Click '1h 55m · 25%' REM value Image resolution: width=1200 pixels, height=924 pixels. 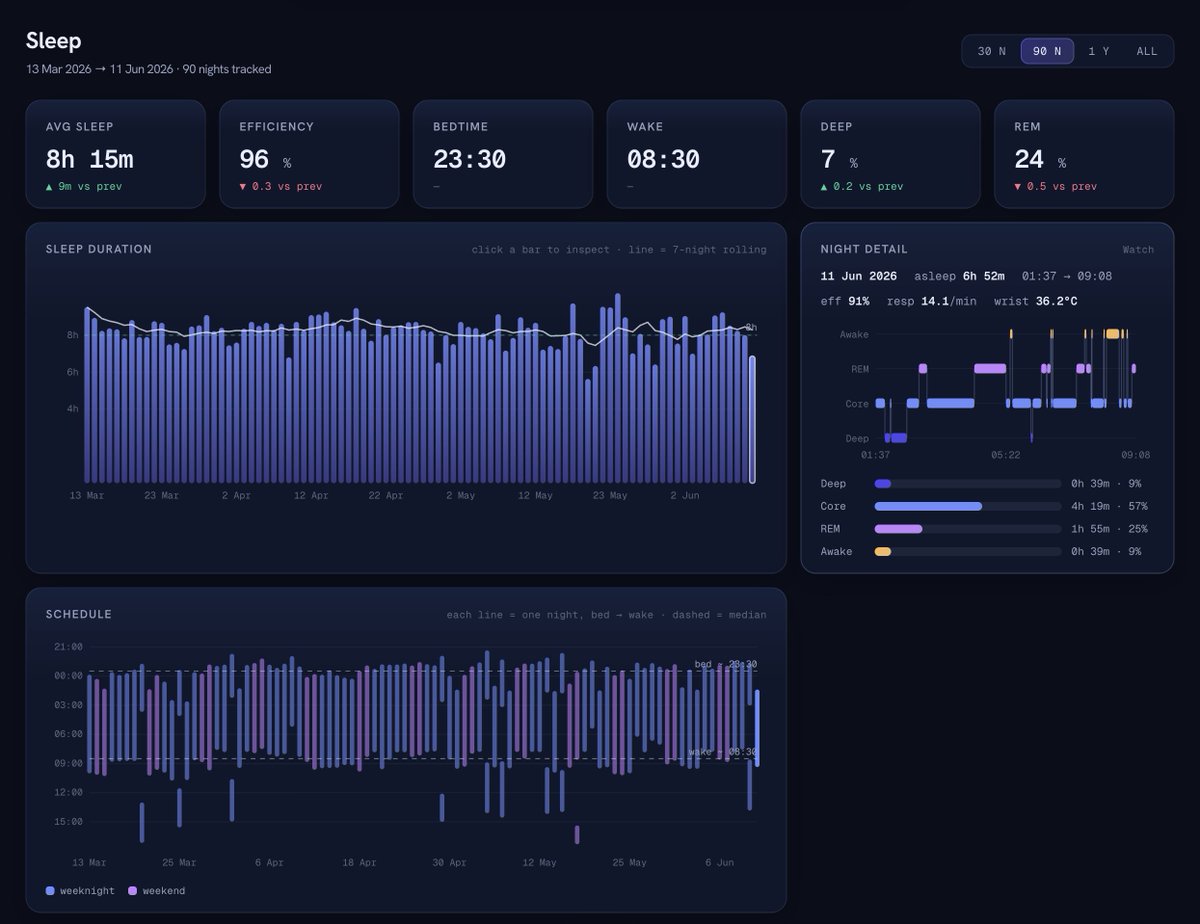coord(1110,529)
